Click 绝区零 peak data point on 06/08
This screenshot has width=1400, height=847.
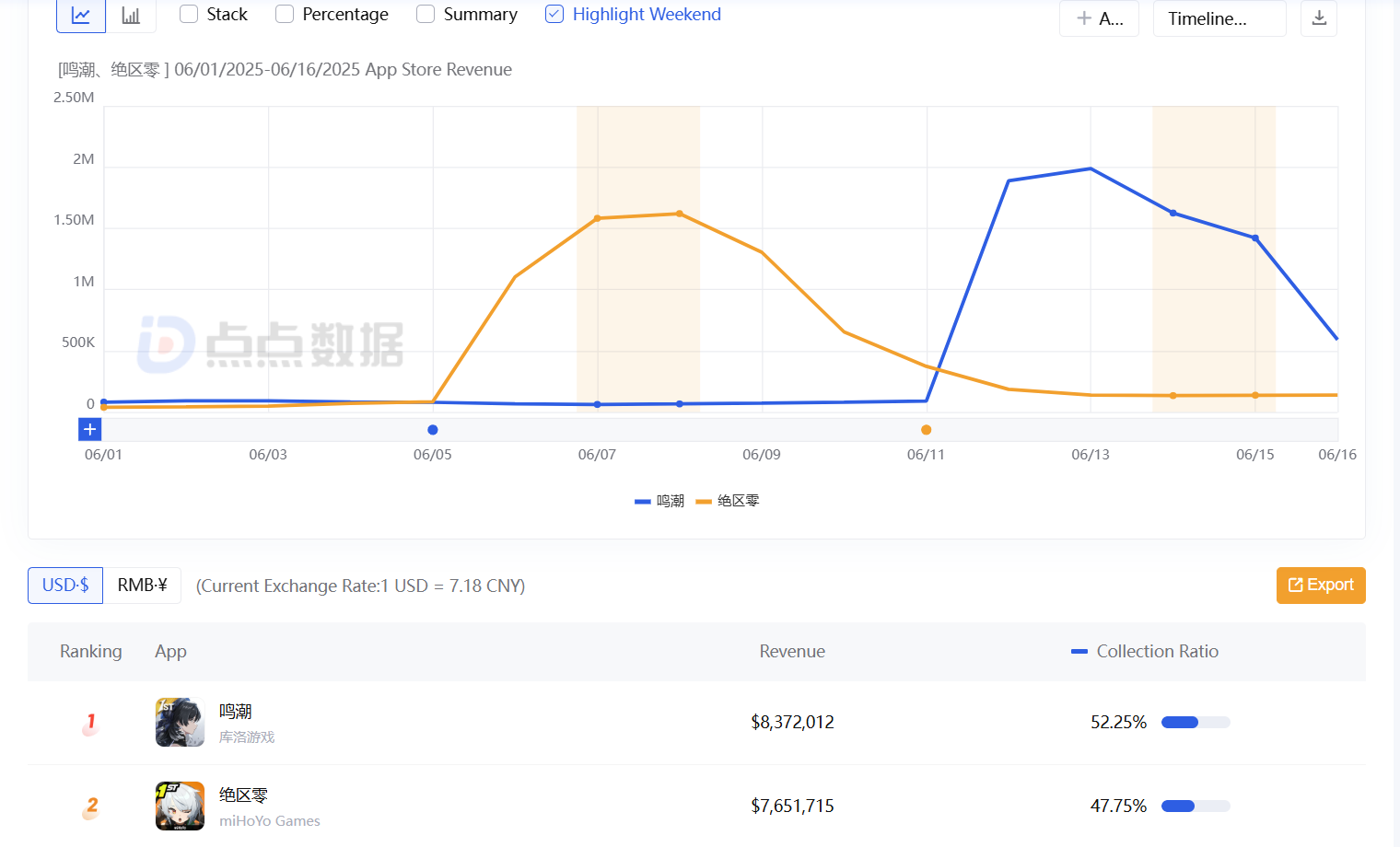680,214
